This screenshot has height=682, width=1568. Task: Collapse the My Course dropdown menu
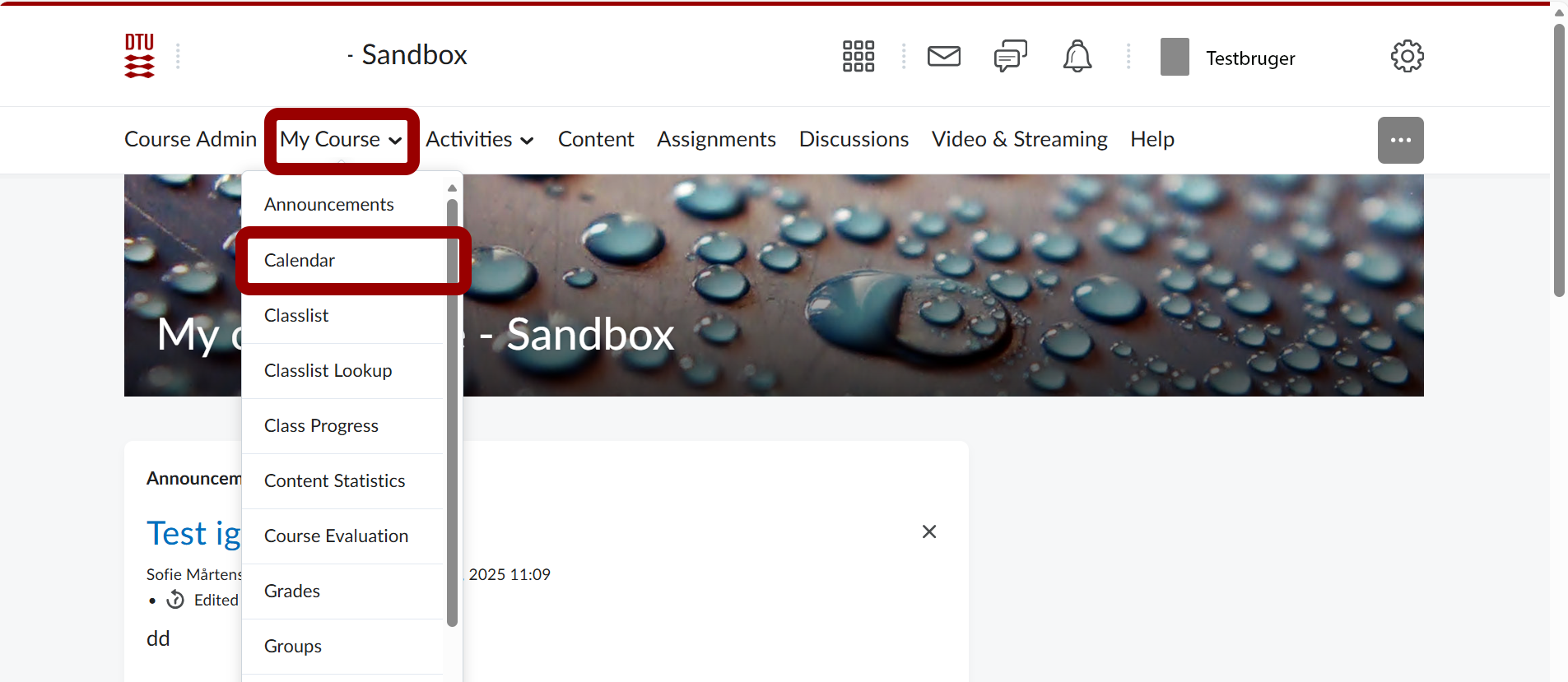[x=341, y=140]
